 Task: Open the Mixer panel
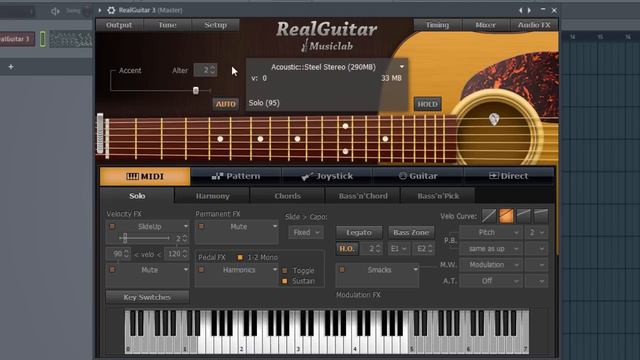pos(485,25)
